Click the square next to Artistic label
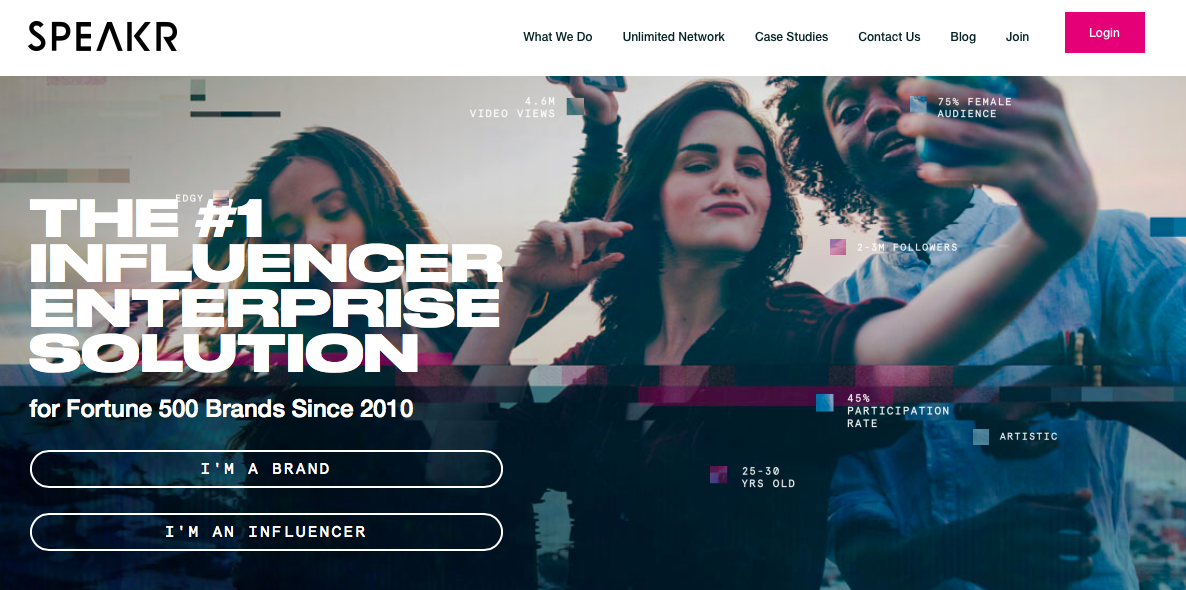The height and width of the screenshot is (590, 1186). tap(981, 436)
